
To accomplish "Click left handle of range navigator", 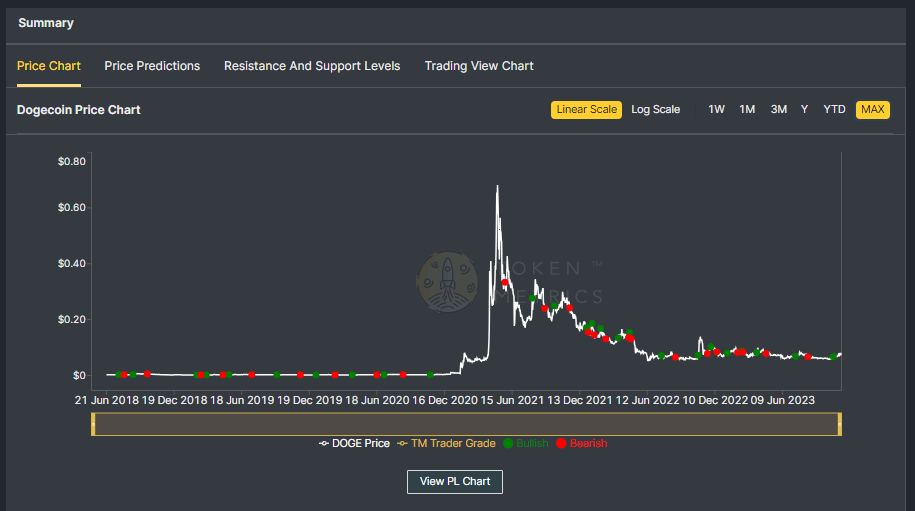I will tap(93, 424).
